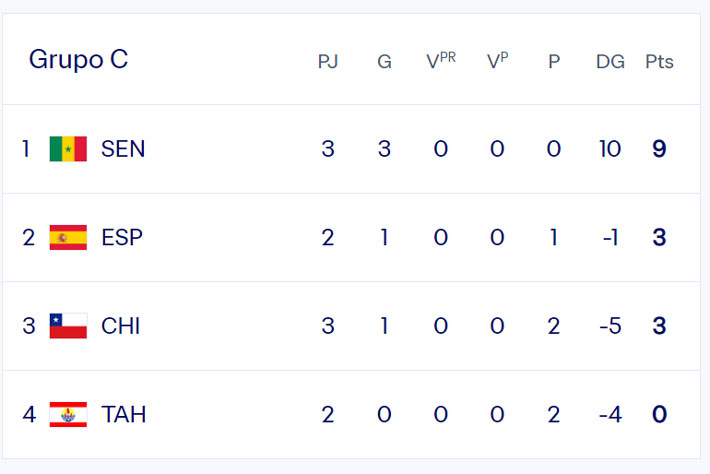Viewport: 710px width, 474px height.
Task: Click the VPR column header
Action: (x=441, y=61)
